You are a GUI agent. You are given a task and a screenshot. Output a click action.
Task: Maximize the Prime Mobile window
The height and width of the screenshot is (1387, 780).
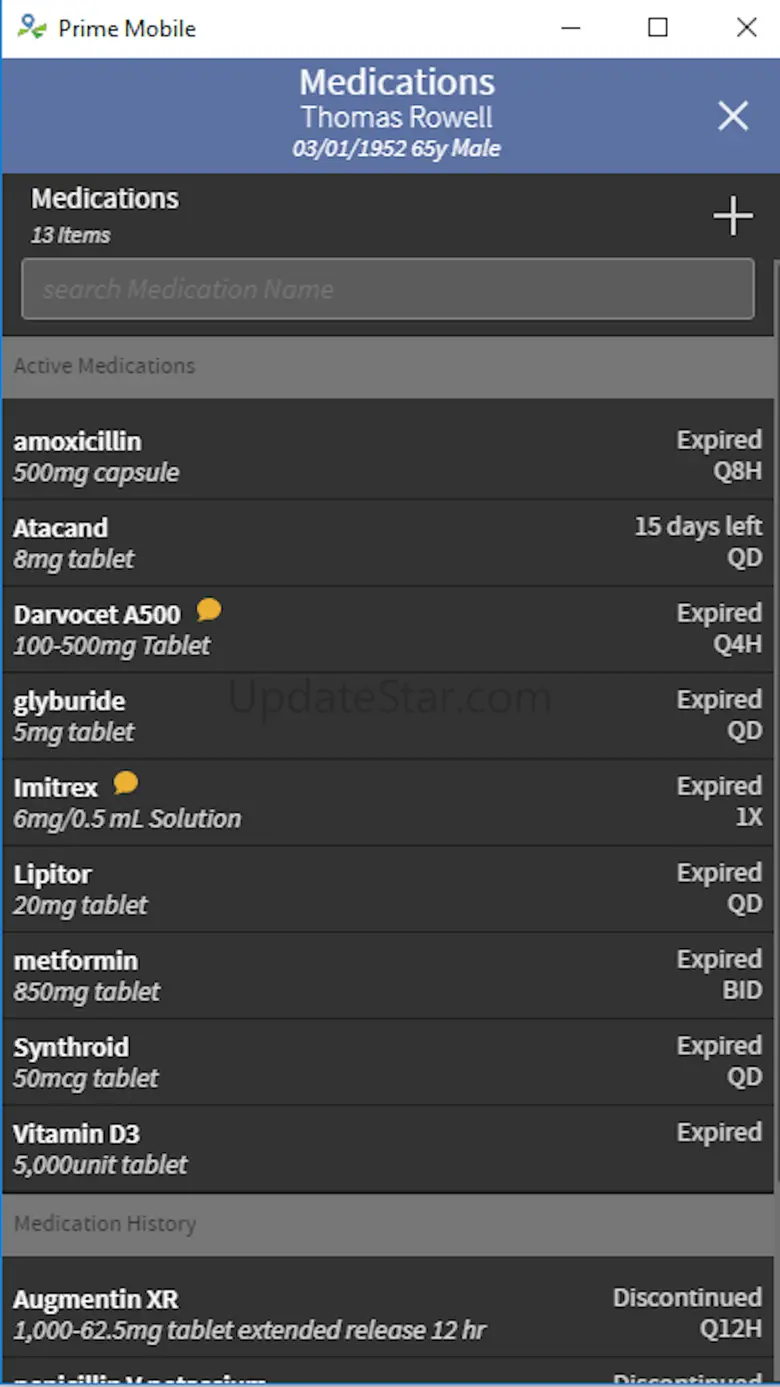[x=658, y=28]
